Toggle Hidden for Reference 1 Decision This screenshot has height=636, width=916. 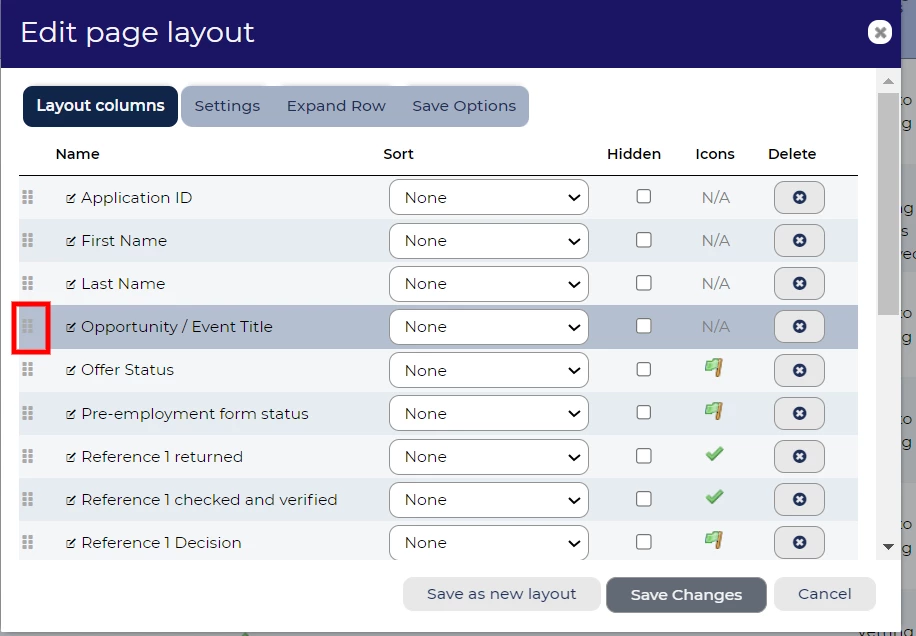(644, 542)
